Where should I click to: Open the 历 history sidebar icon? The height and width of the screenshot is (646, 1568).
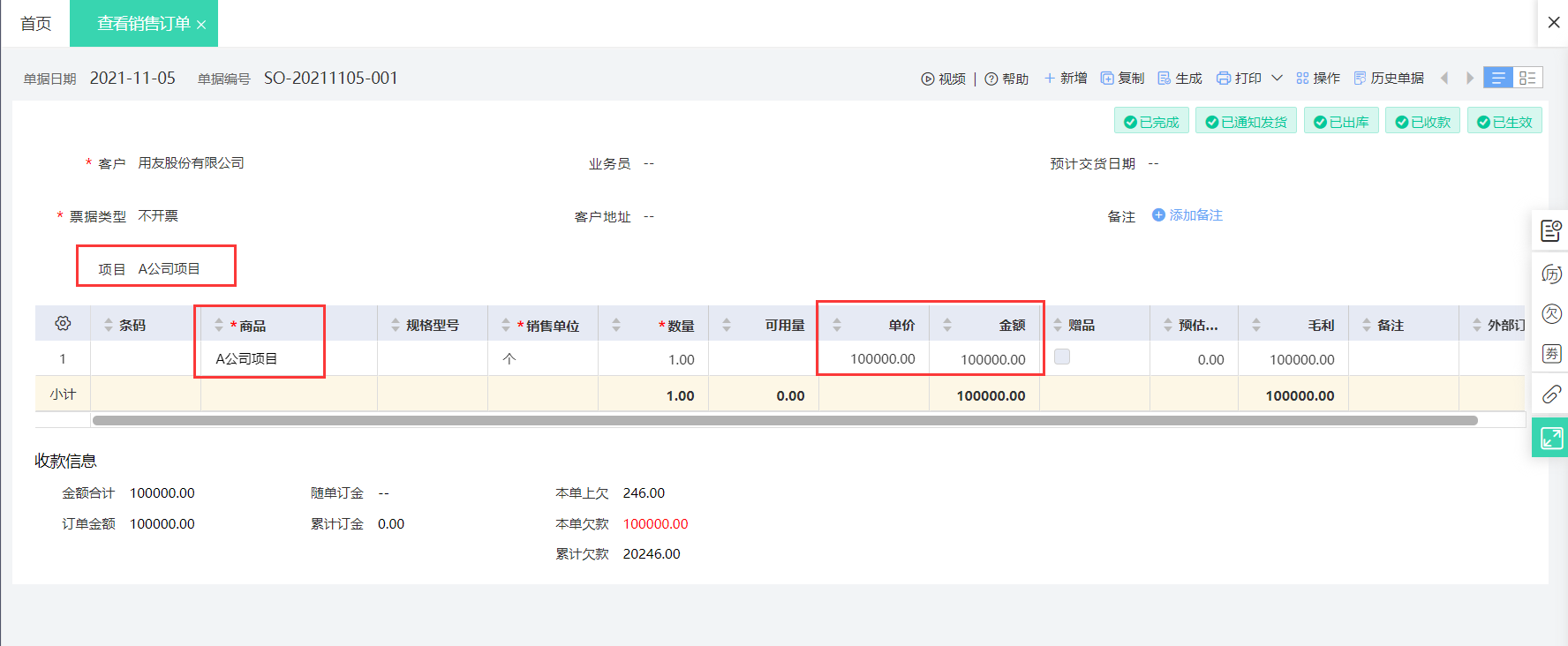pos(1551,274)
